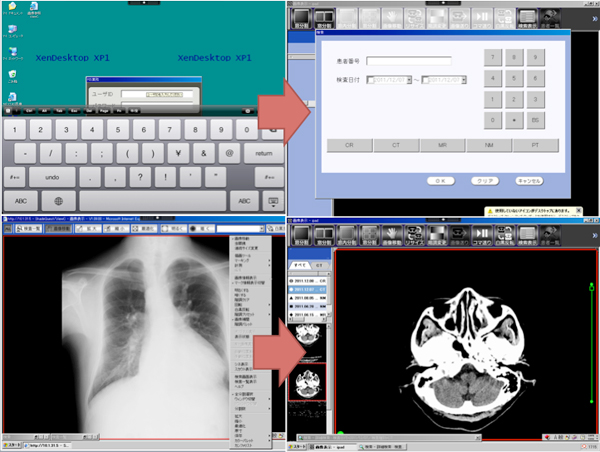Screen dimensions: 600x452
Task: Select the すべて tab in the CT study list
Action: [299, 267]
